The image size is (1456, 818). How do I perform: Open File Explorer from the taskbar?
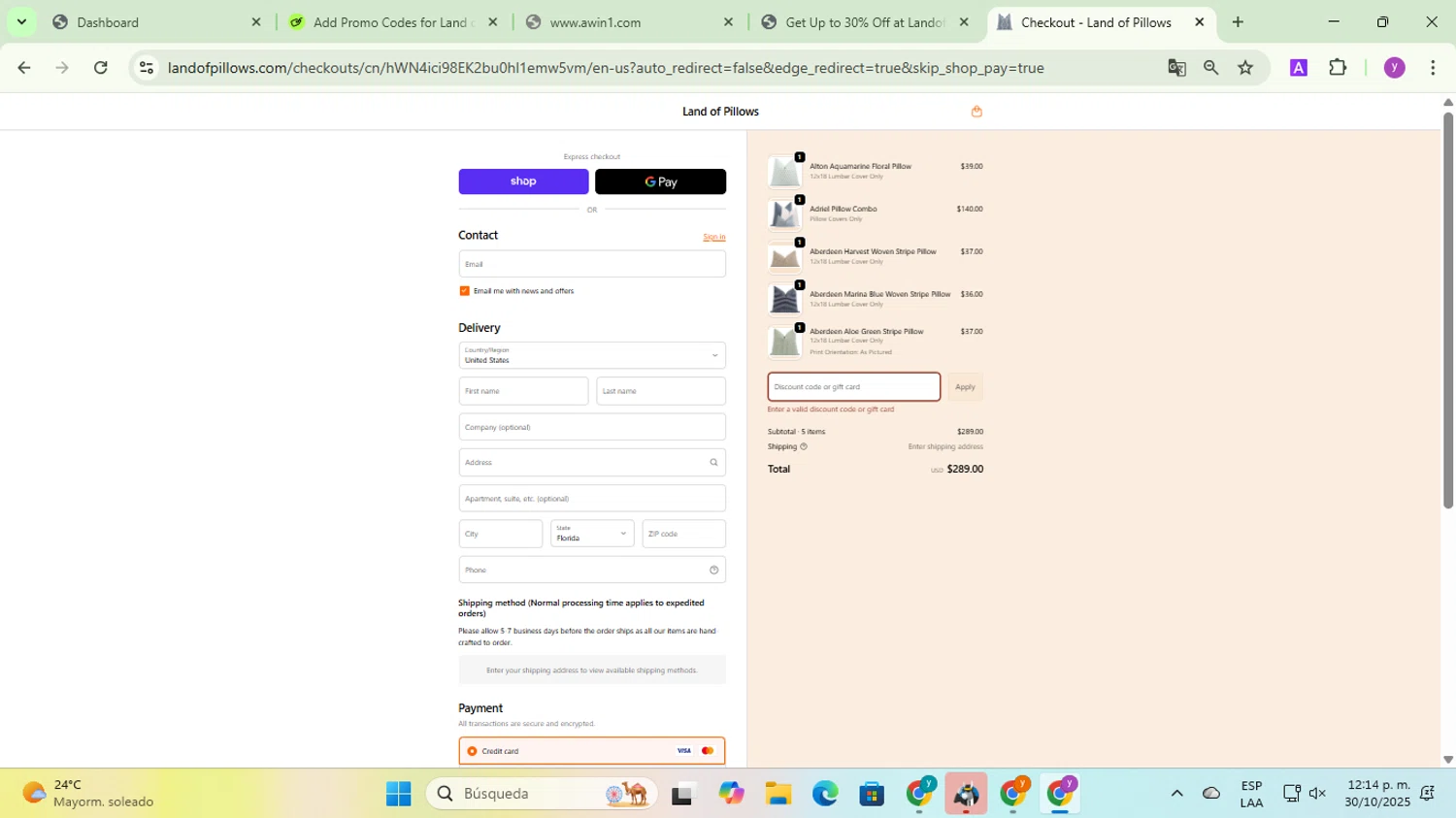click(778, 794)
